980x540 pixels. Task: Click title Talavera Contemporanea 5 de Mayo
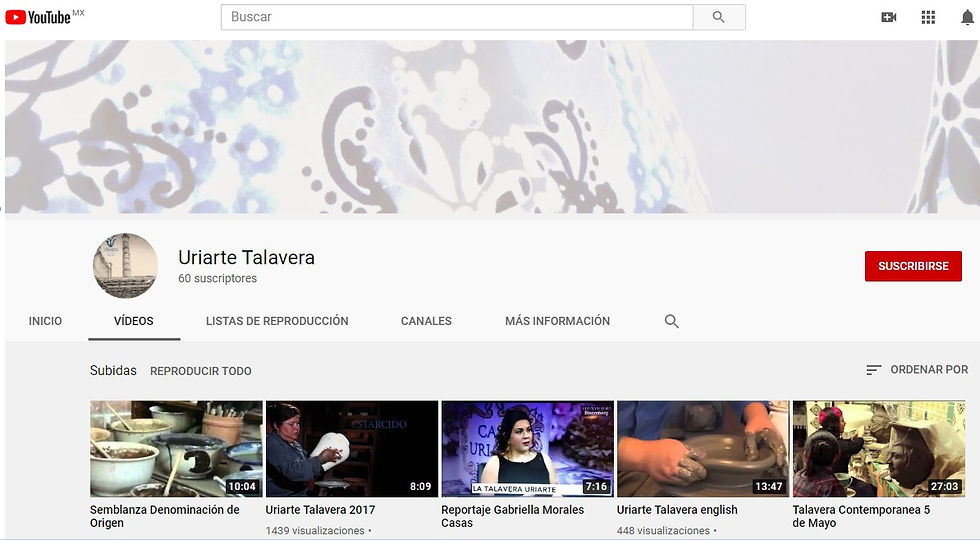861,516
